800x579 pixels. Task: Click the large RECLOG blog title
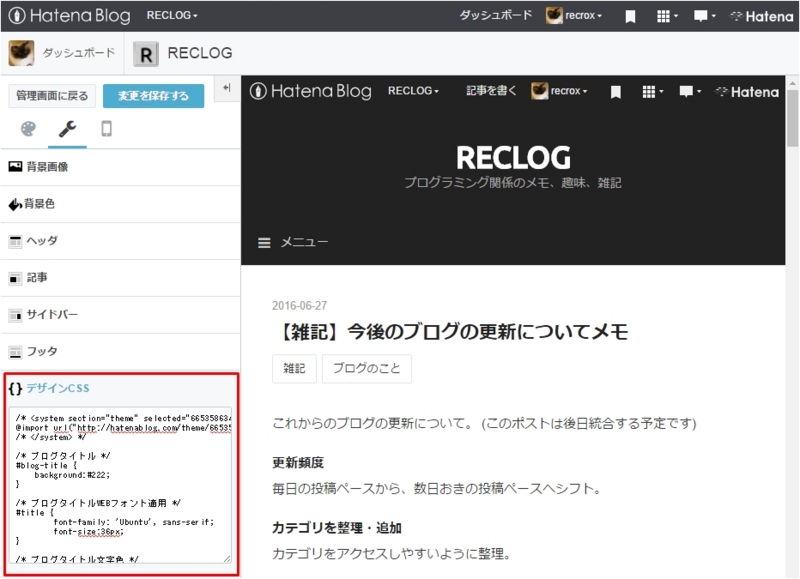click(513, 158)
